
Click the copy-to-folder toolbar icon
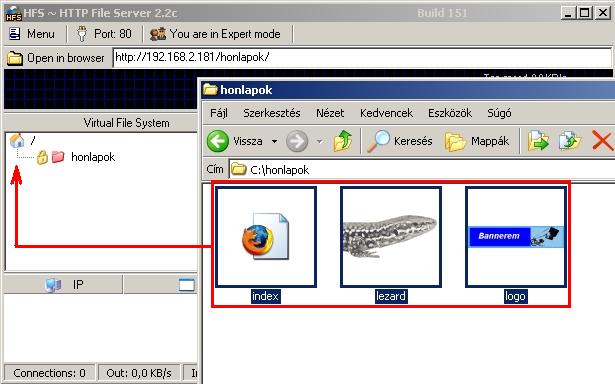pyautogui.click(x=569, y=141)
